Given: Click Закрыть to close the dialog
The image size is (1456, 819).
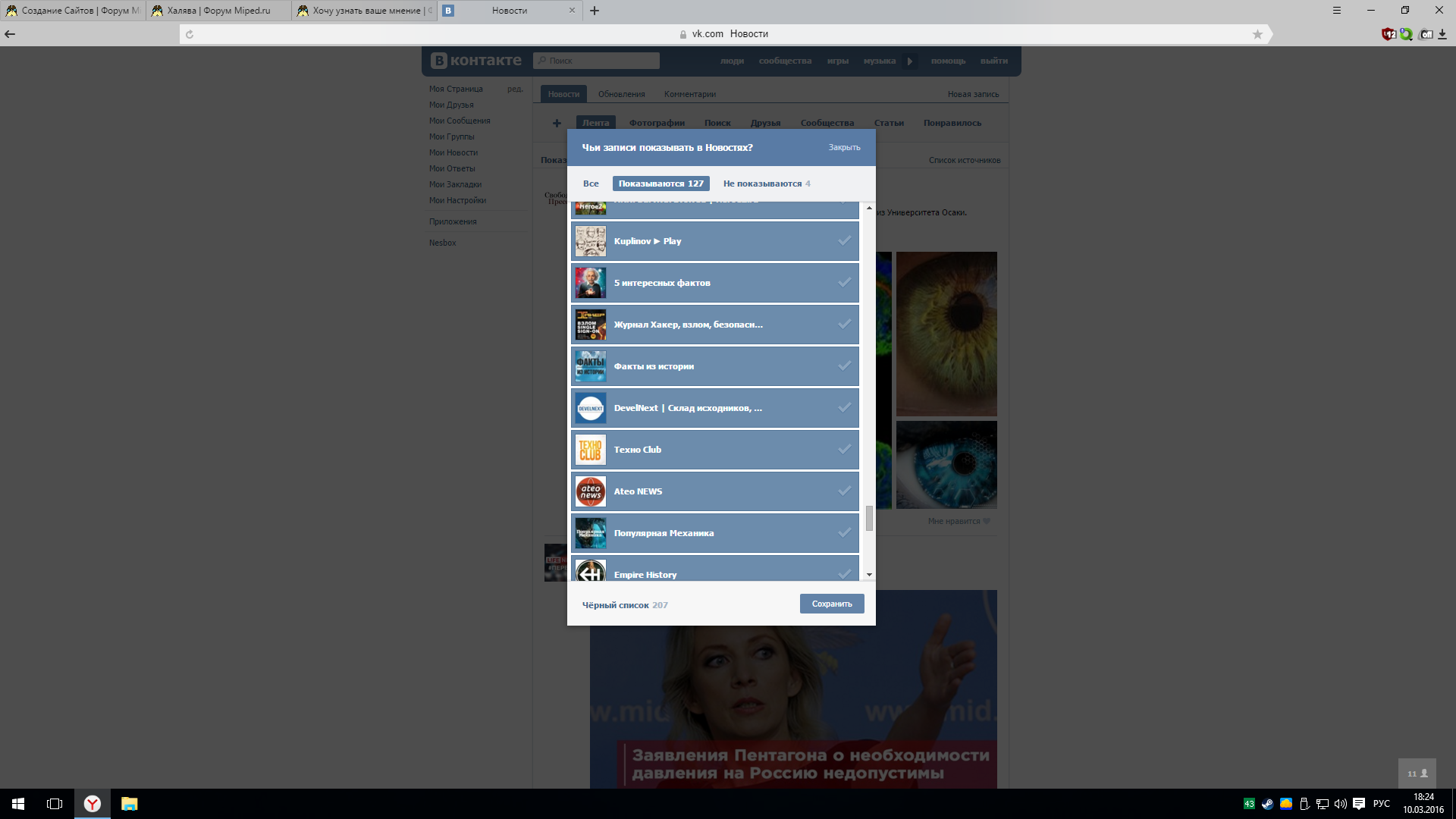Looking at the screenshot, I should pos(844,147).
